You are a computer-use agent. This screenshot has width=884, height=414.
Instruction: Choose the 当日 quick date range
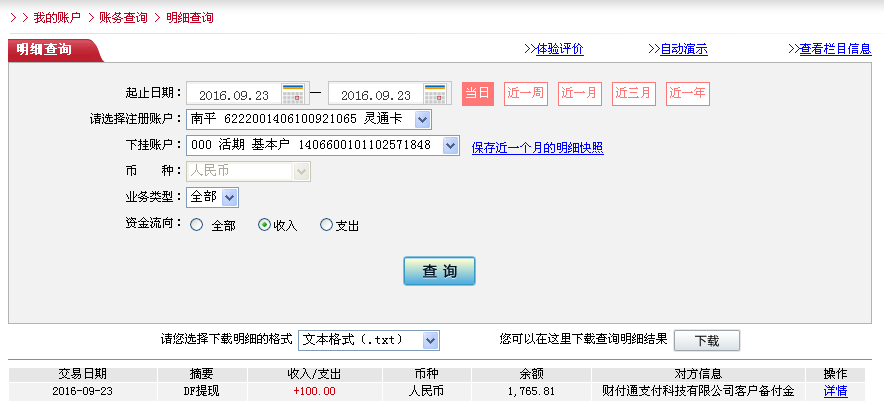point(477,94)
